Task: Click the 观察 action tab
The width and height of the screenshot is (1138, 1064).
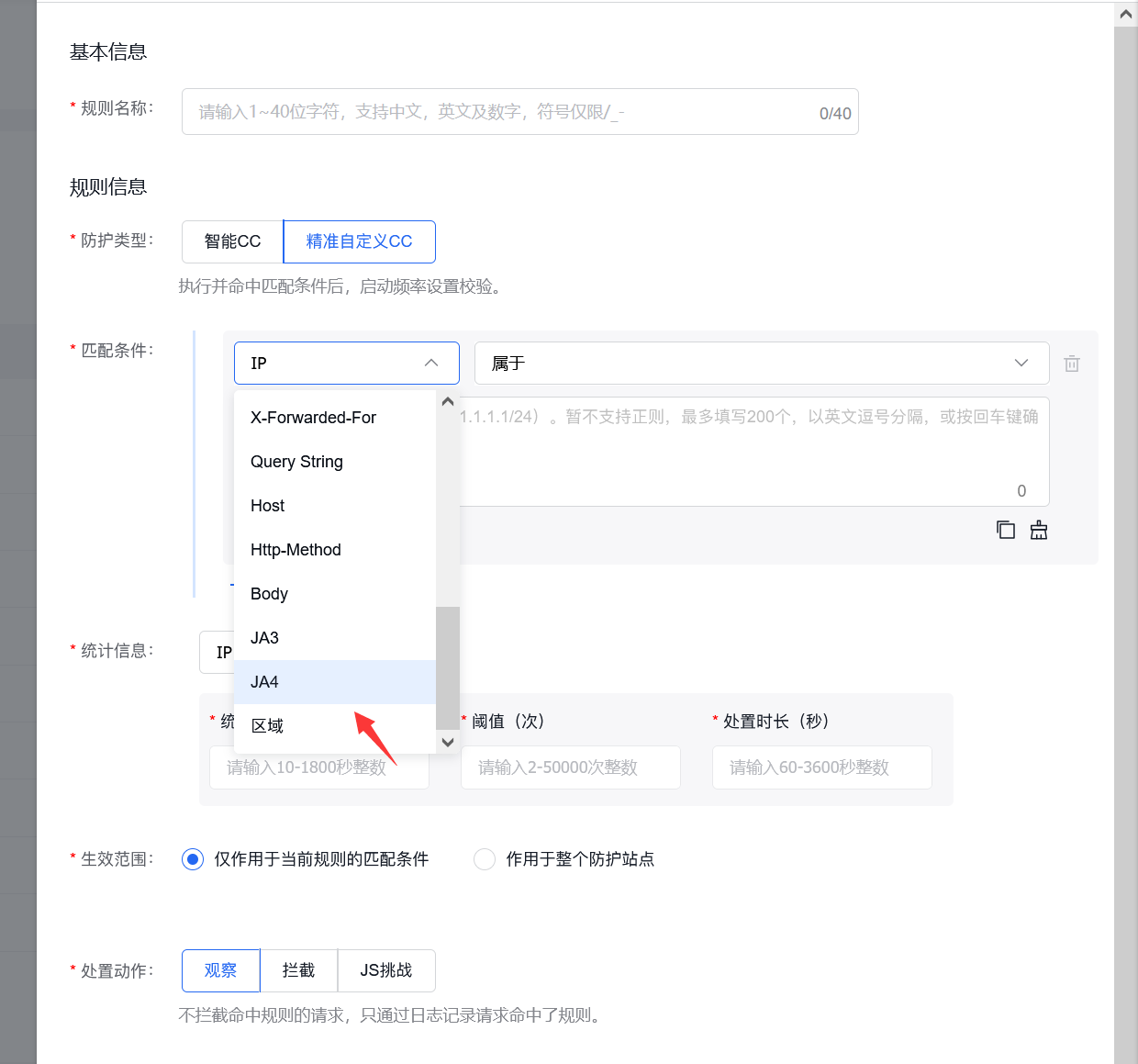Action: coord(220,970)
